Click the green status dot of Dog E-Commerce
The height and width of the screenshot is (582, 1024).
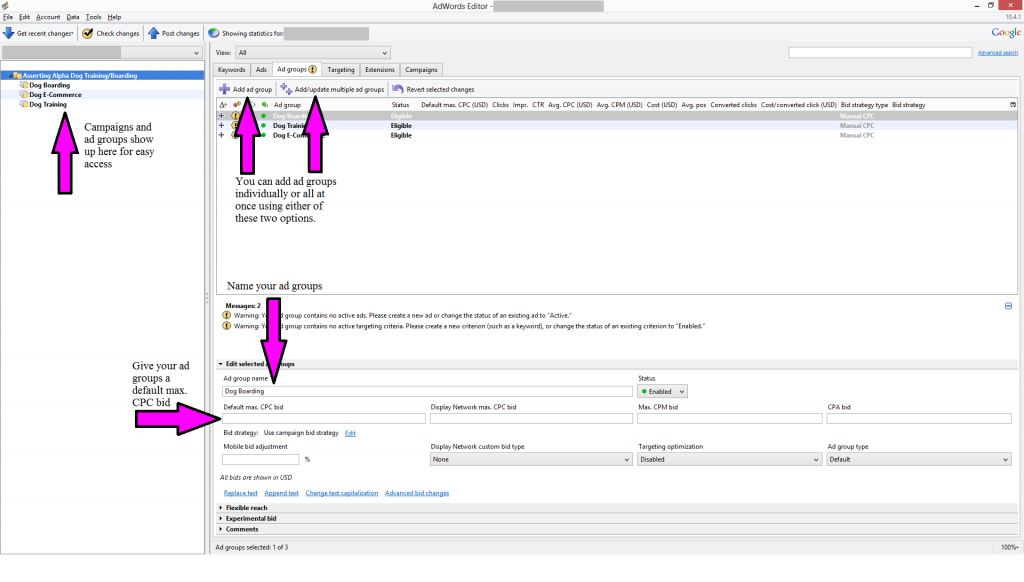(264, 135)
